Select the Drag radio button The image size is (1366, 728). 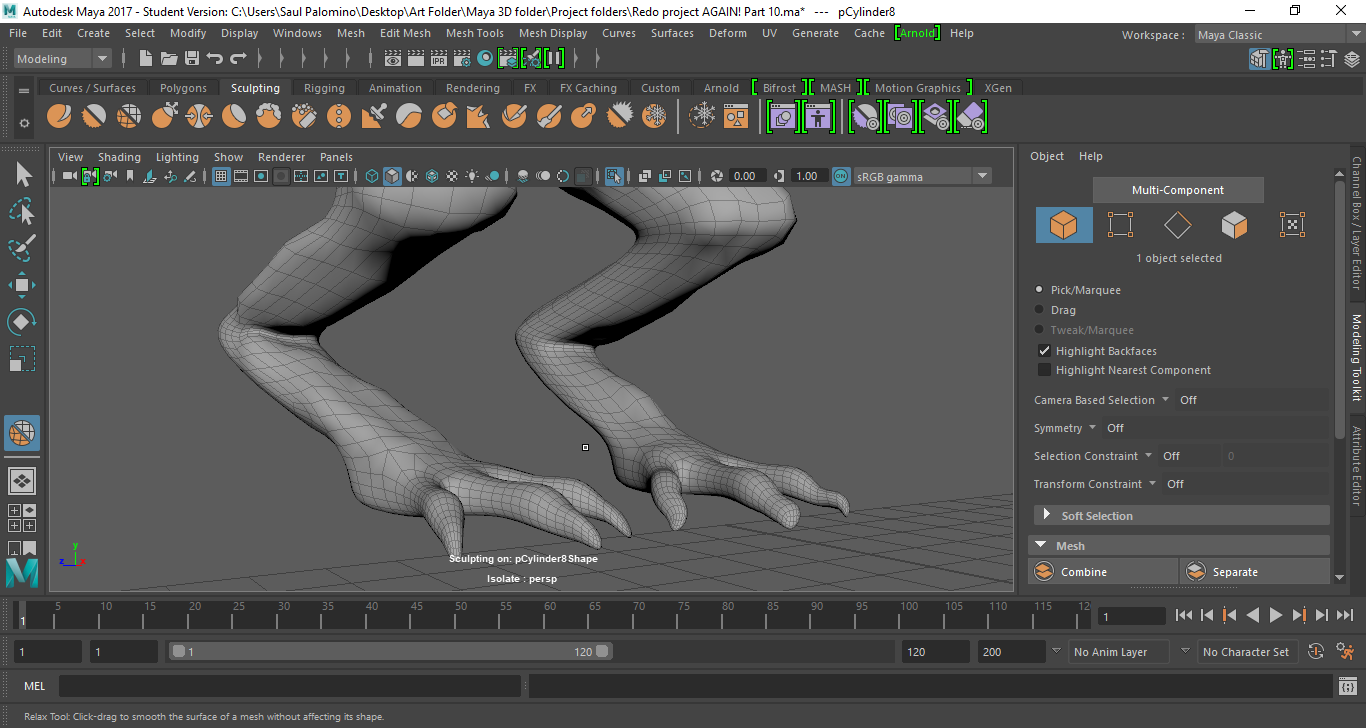click(x=1040, y=310)
